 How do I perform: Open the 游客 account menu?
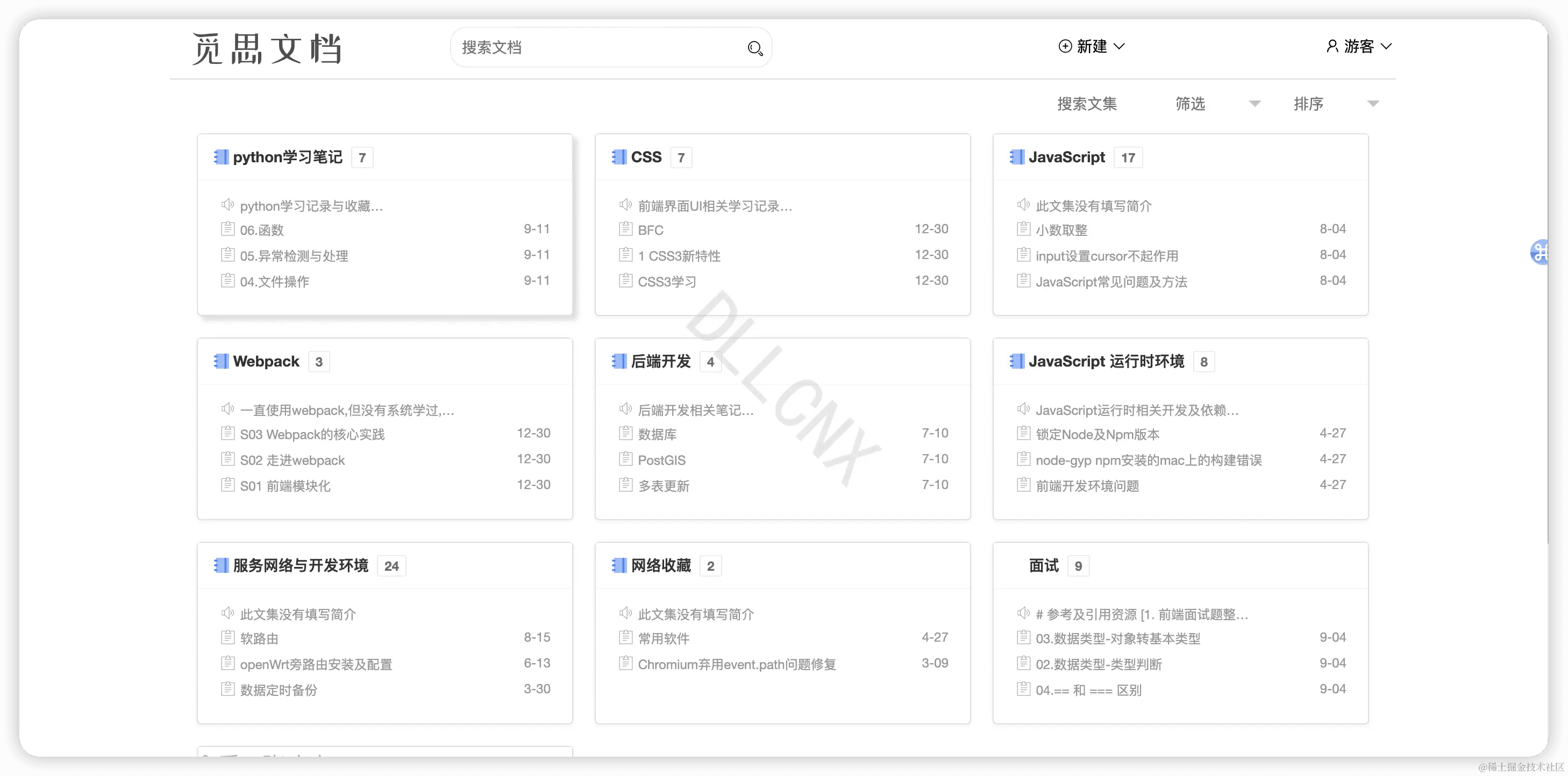point(1386,46)
